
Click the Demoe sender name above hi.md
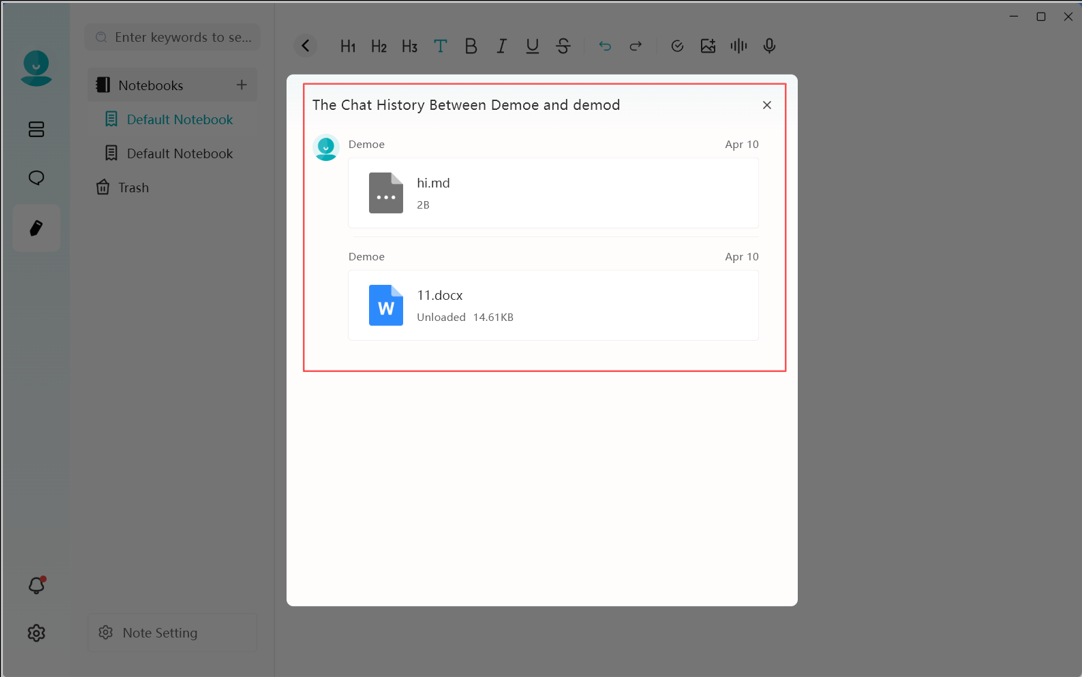pyautogui.click(x=366, y=144)
